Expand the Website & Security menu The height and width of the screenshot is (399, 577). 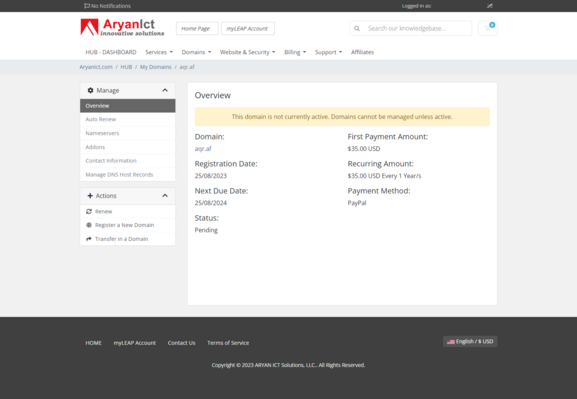(x=247, y=52)
